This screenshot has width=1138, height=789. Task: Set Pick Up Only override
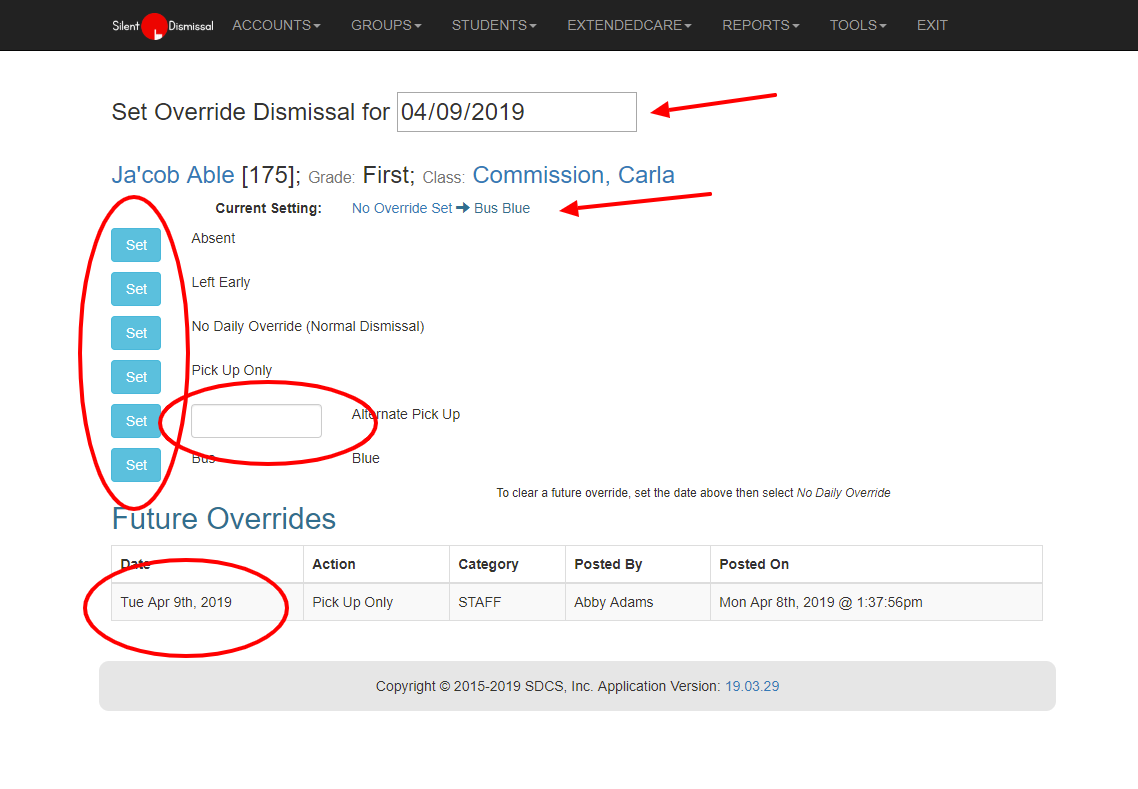136,377
